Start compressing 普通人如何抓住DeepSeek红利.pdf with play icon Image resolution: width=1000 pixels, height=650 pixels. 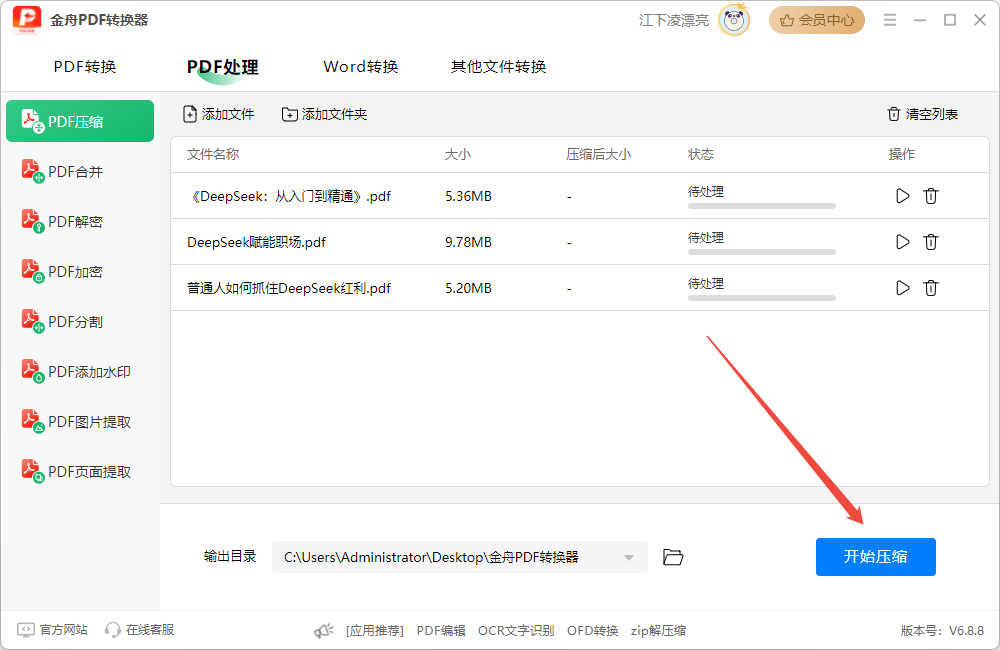902,288
